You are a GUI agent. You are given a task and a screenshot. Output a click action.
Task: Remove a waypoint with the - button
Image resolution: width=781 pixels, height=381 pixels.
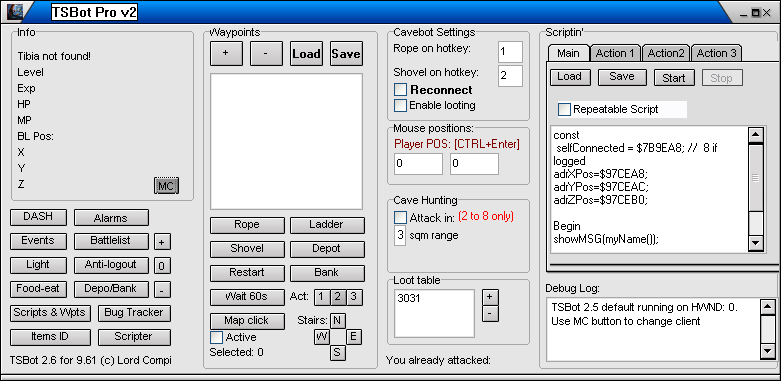(266, 53)
